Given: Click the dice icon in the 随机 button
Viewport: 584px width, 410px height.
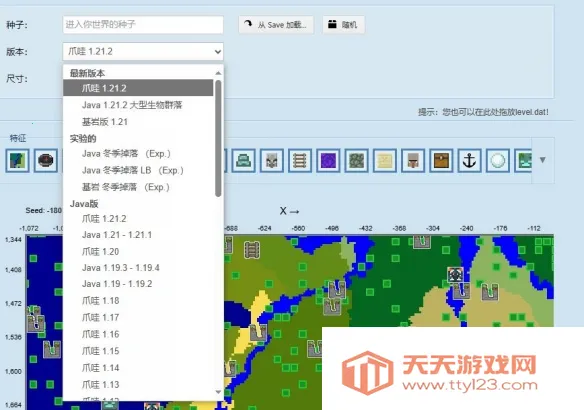Looking at the screenshot, I should click(x=332, y=24).
